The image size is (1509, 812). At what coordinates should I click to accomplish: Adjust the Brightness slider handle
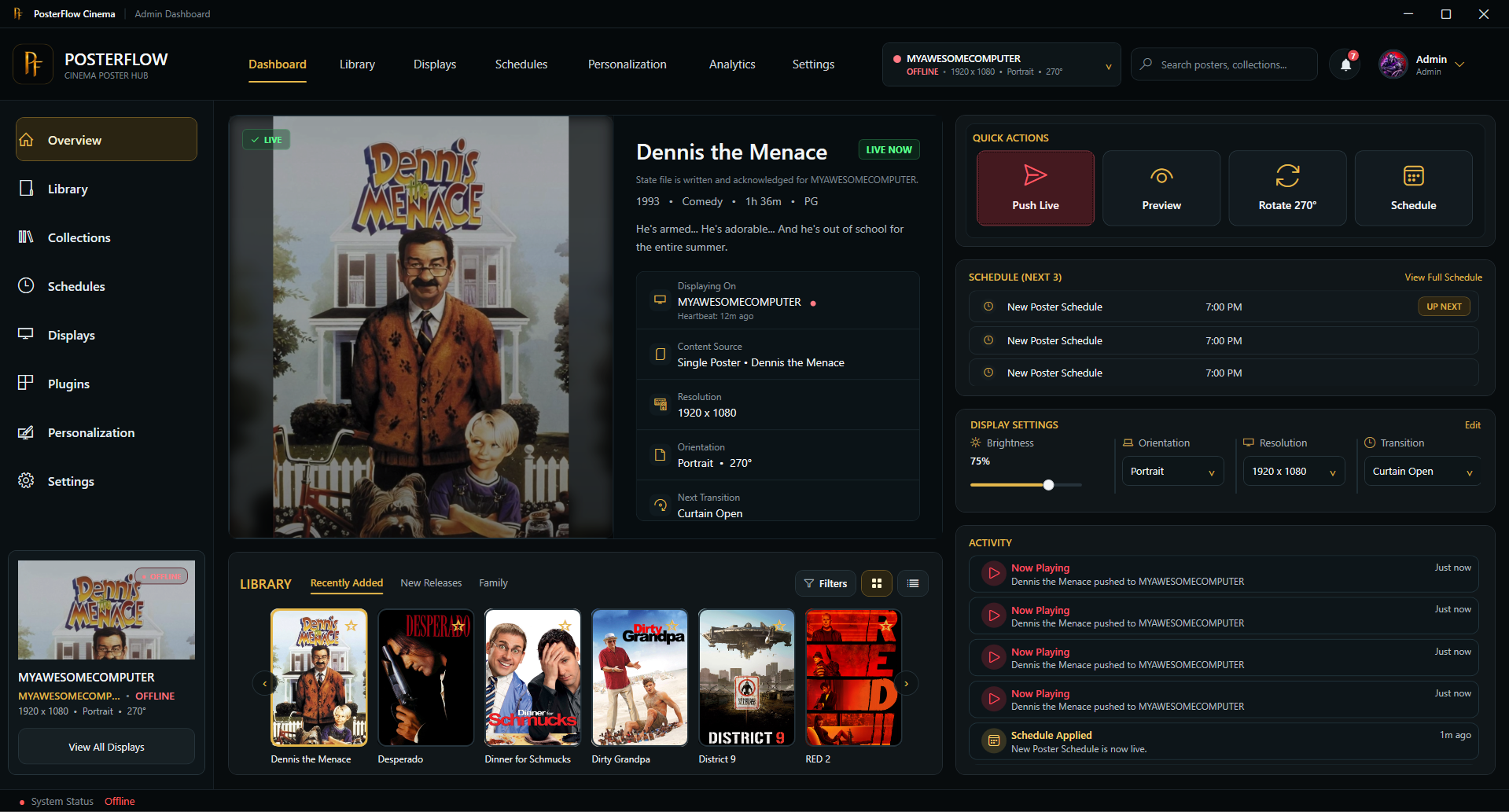1048,485
